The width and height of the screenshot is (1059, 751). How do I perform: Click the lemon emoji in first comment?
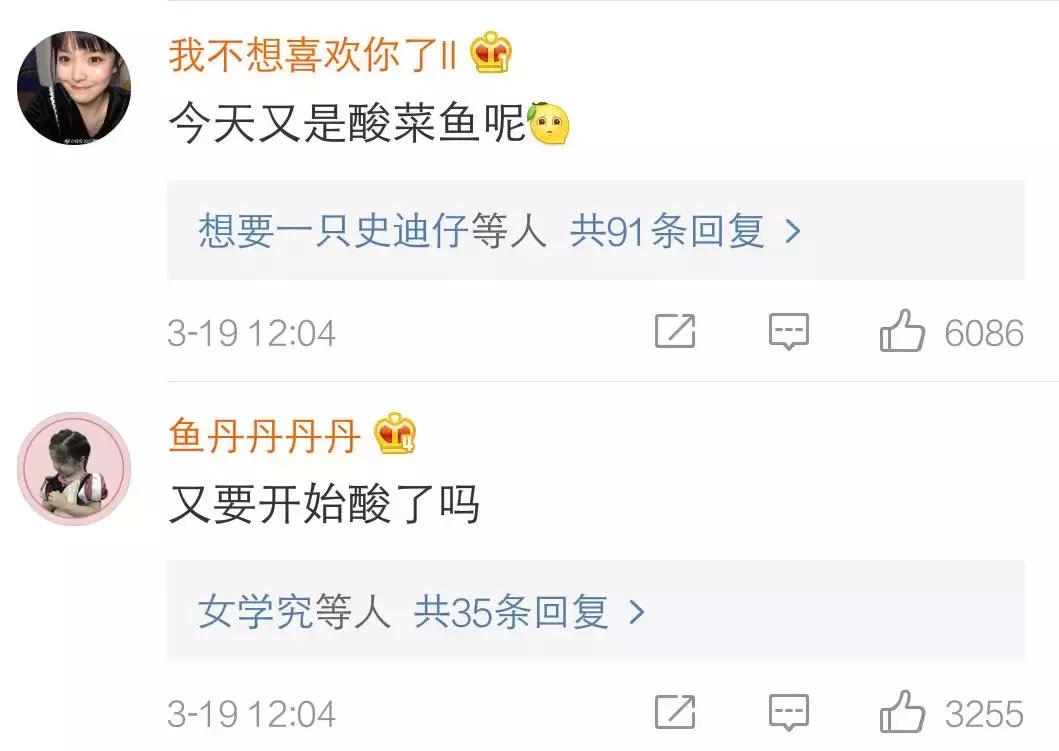click(x=548, y=123)
